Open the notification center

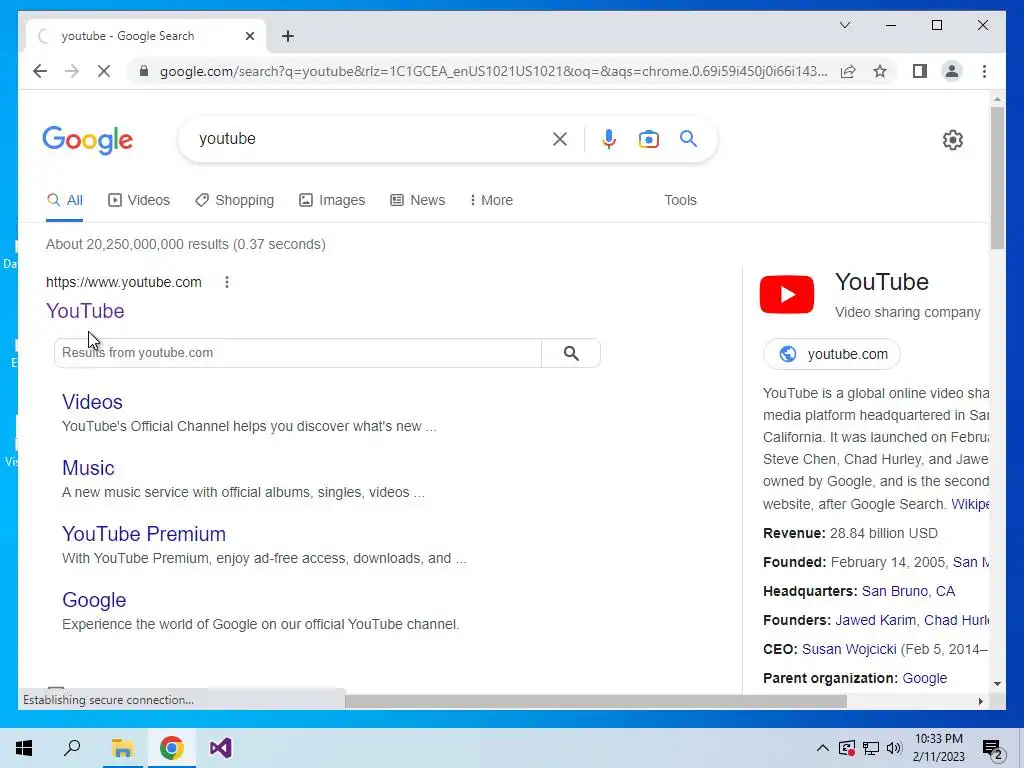[x=993, y=750]
